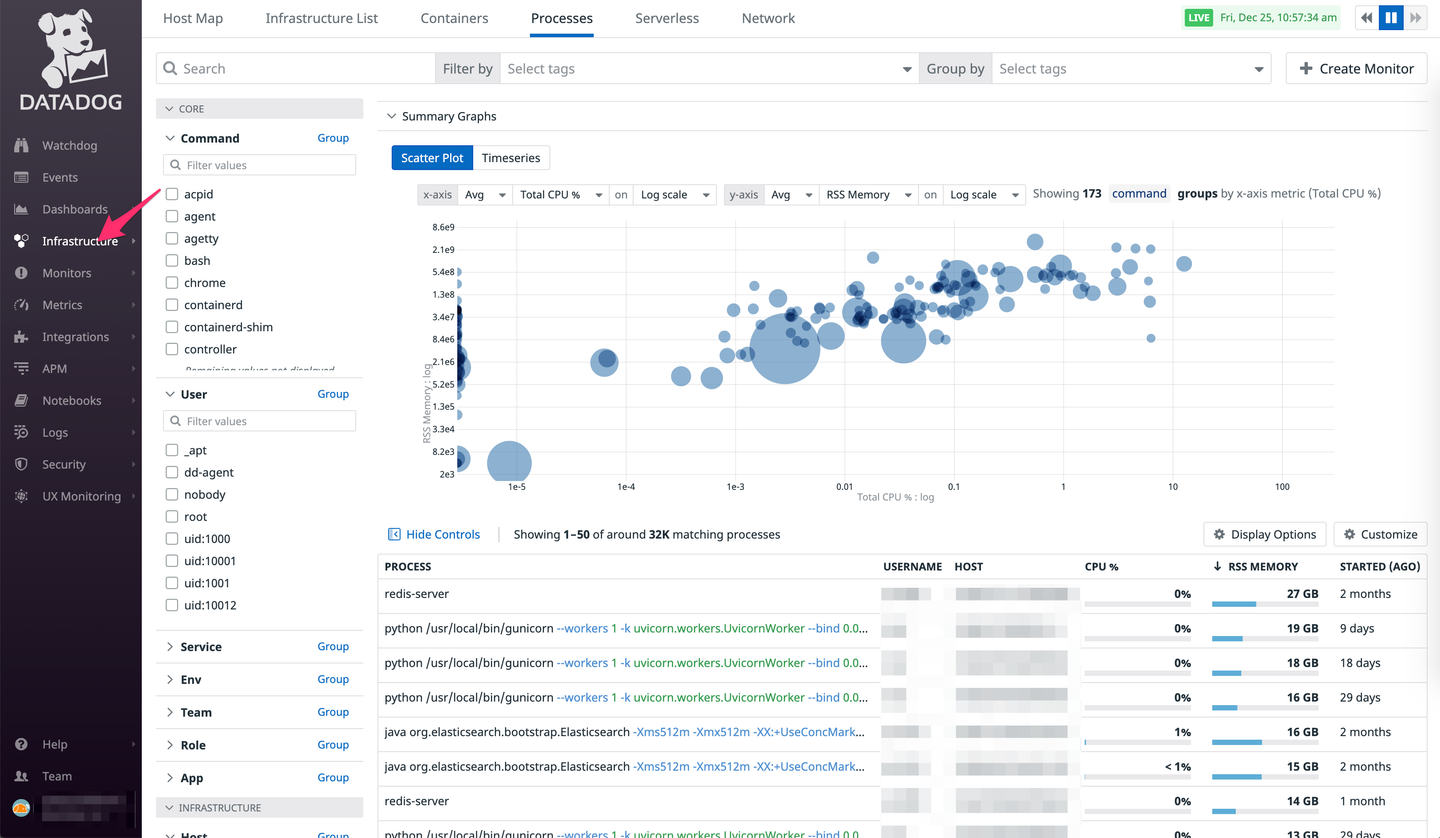The height and width of the screenshot is (838, 1440).
Task: Enable the dd-agent user filter
Action: pyautogui.click(x=172, y=472)
